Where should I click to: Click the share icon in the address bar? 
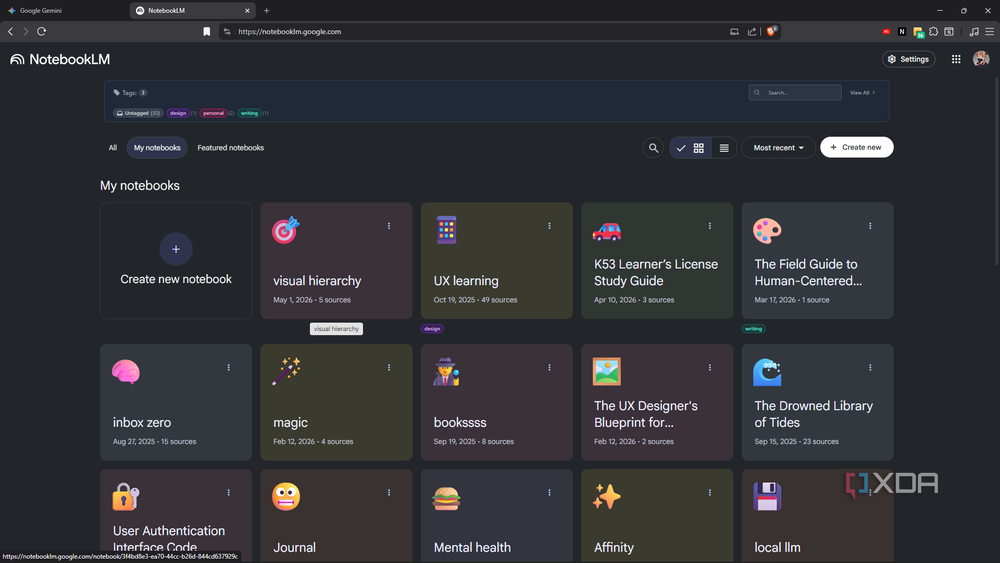752,31
